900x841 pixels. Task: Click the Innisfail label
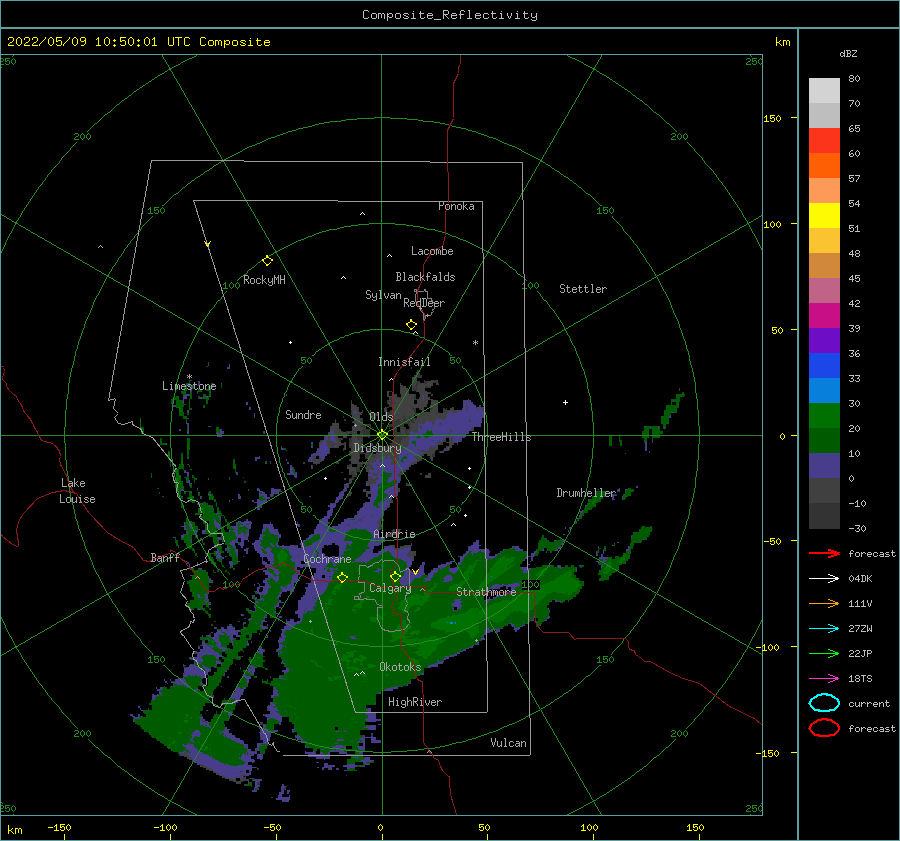point(404,362)
